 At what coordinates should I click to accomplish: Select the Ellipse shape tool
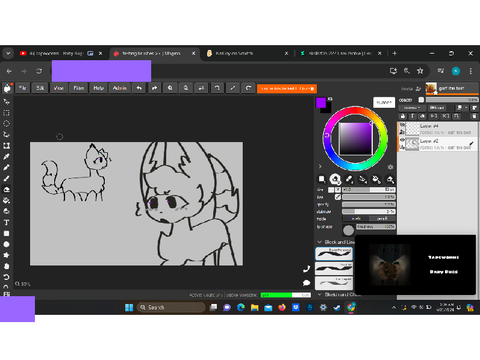[6, 244]
